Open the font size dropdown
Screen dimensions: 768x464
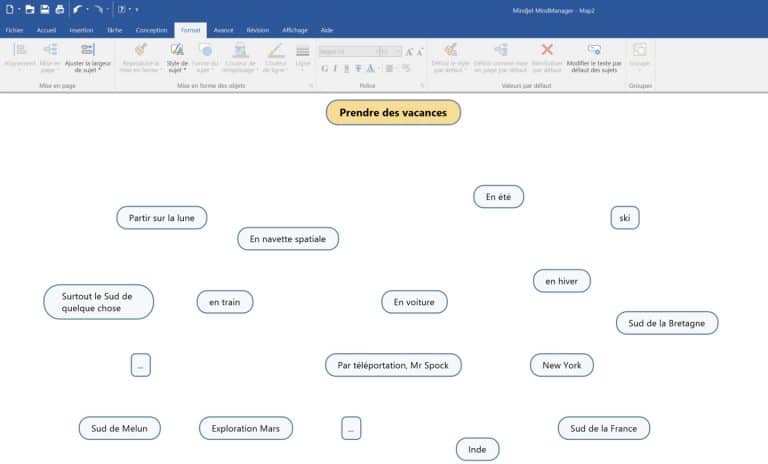[x=398, y=51]
